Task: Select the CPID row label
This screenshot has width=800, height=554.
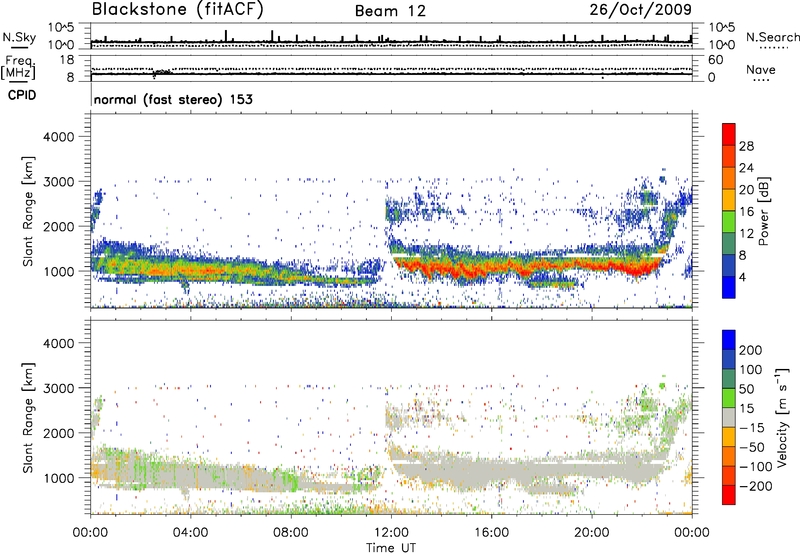Action: (x=22, y=95)
